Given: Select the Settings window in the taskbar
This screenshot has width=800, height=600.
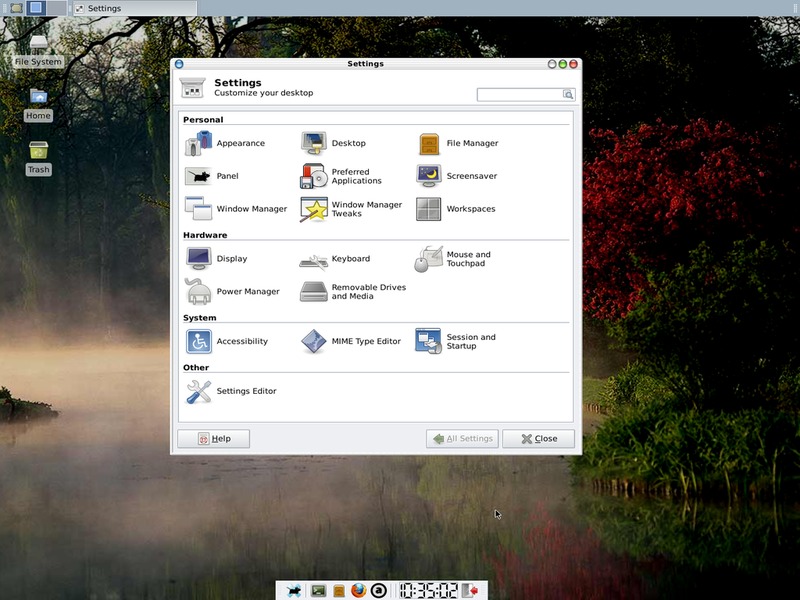Looking at the screenshot, I should pyautogui.click(x=133, y=8).
